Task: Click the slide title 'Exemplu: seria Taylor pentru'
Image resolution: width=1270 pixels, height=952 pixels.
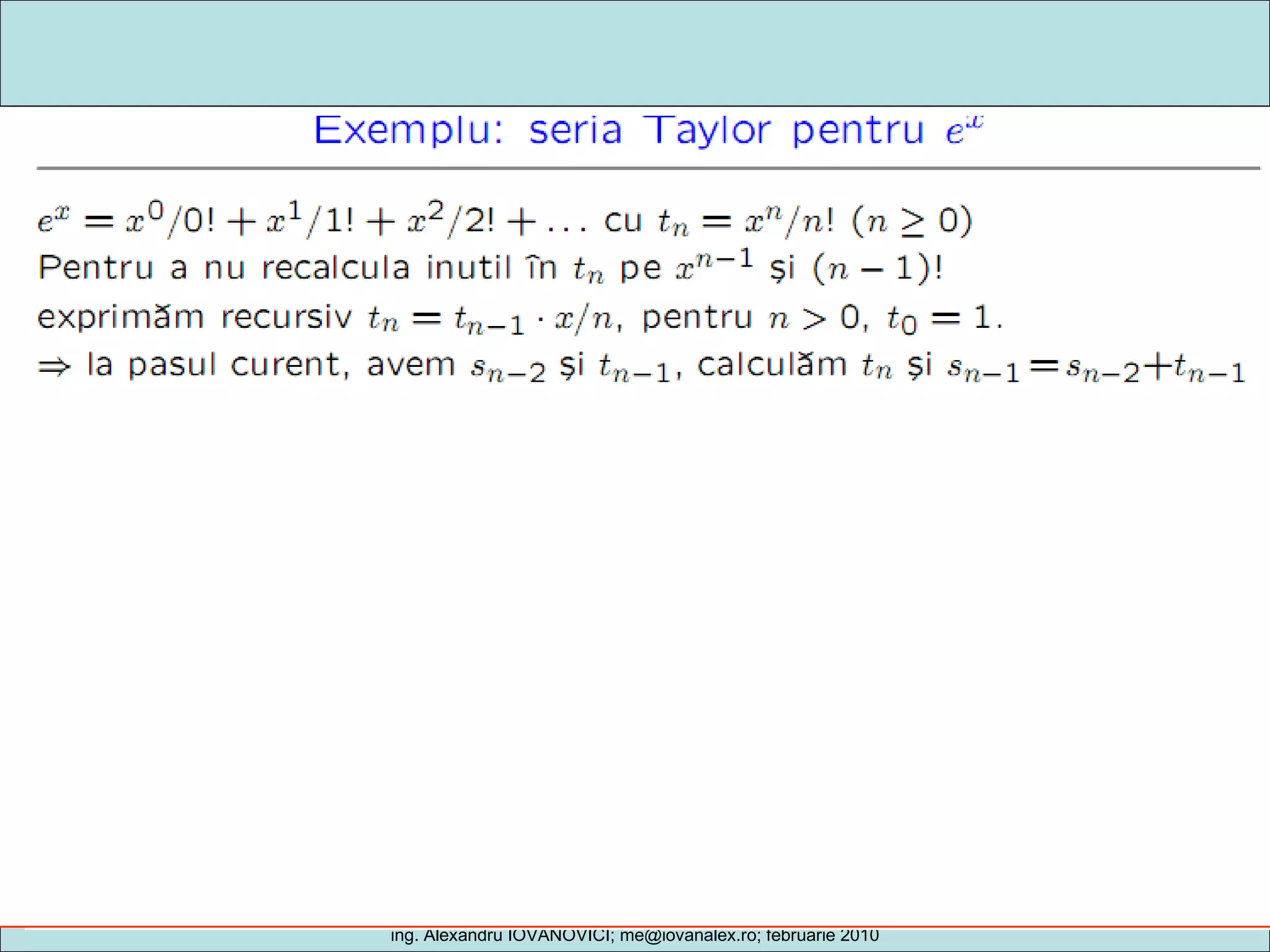Action: pos(618,131)
